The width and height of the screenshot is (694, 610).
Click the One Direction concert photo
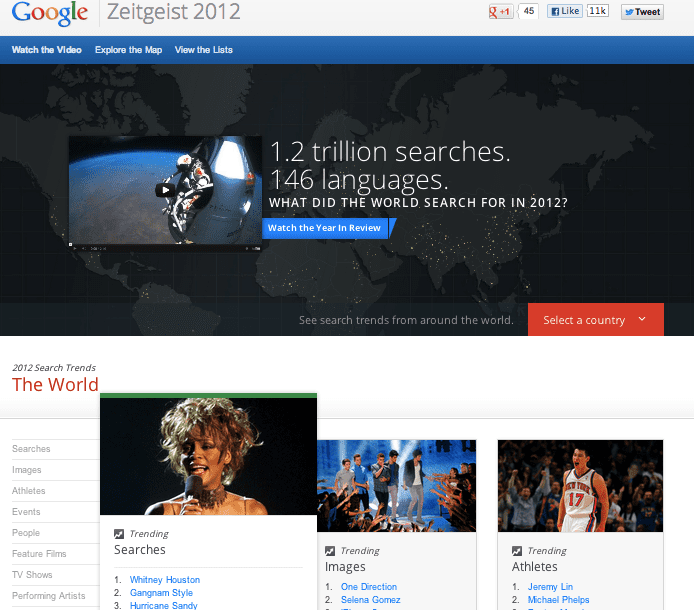tap(397, 486)
